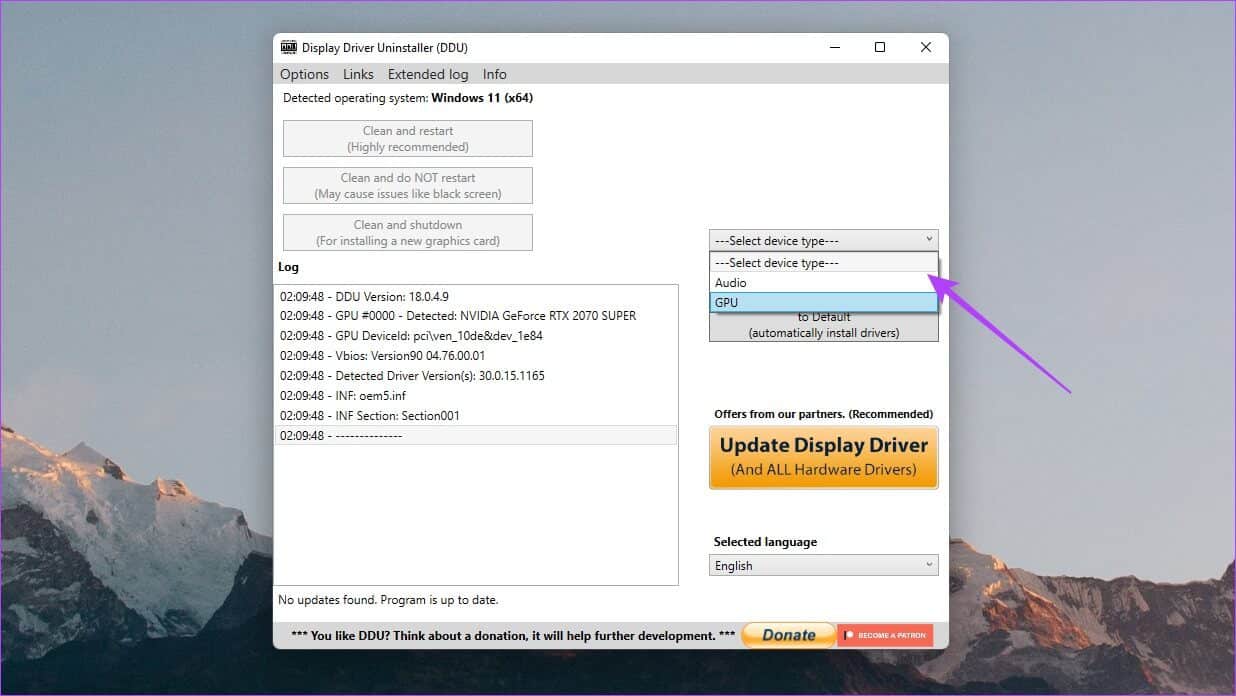Click the 'No updates found' status text
Viewport: 1236px width, 696px height.
coord(388,600)
